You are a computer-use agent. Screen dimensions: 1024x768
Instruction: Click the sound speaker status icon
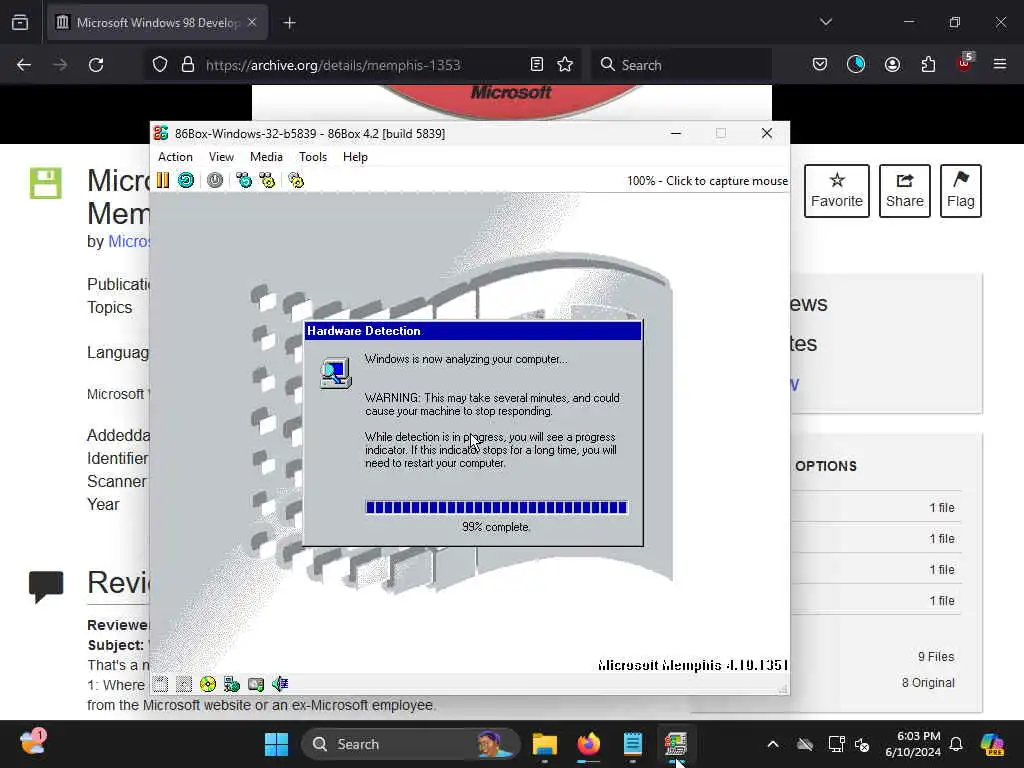pyautogui.click(x=280, y=684)
